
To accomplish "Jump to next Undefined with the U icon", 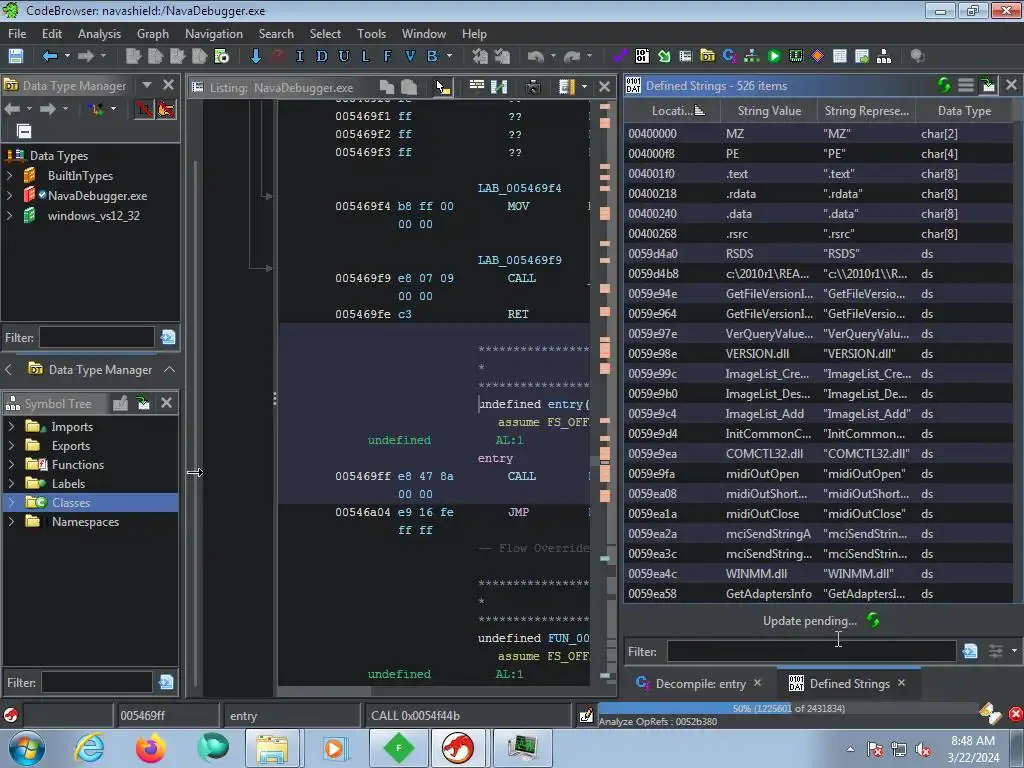I will coord(344,56).
